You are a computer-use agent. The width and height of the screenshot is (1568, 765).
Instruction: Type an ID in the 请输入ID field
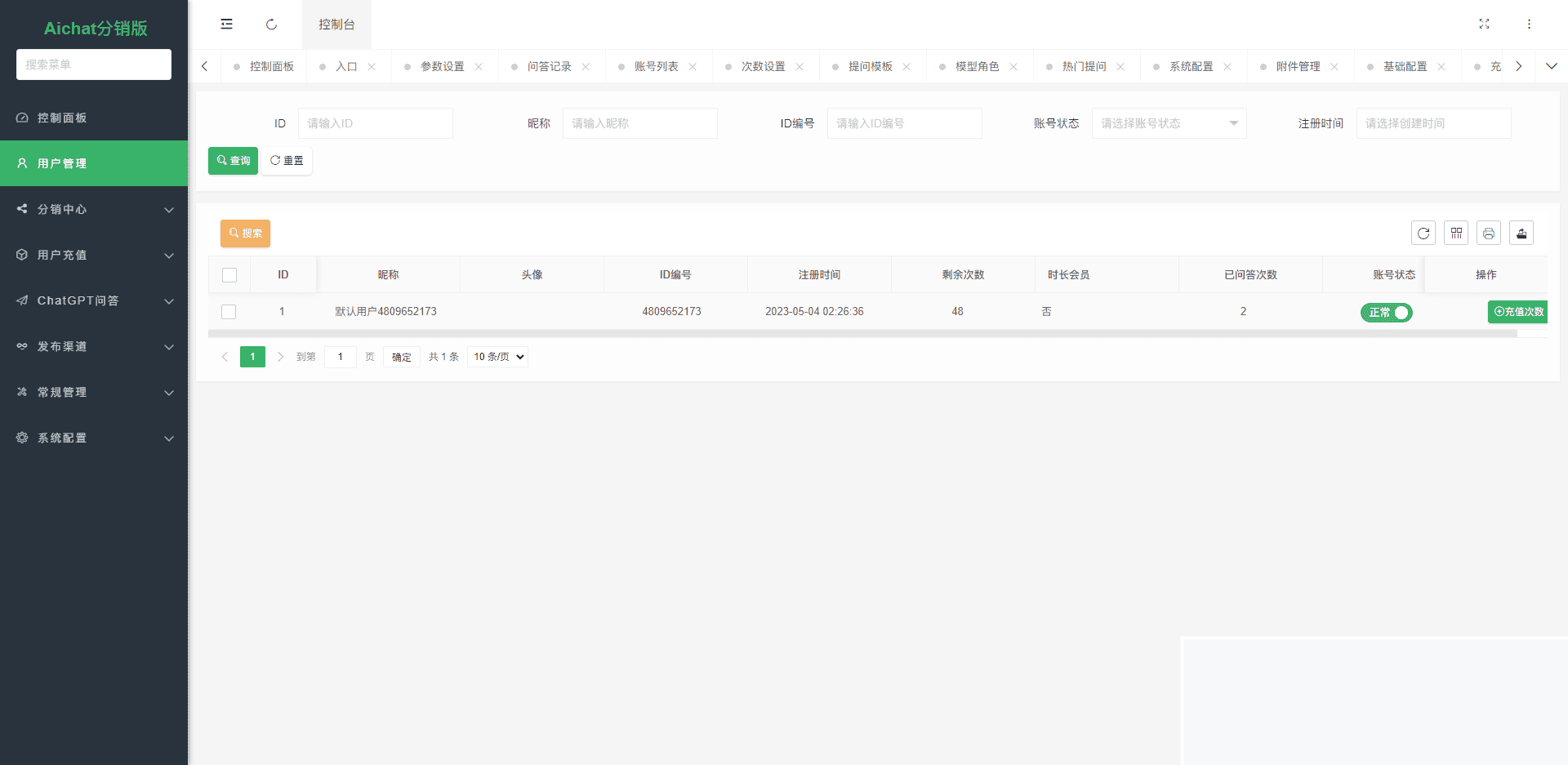[x=376, y=123]
